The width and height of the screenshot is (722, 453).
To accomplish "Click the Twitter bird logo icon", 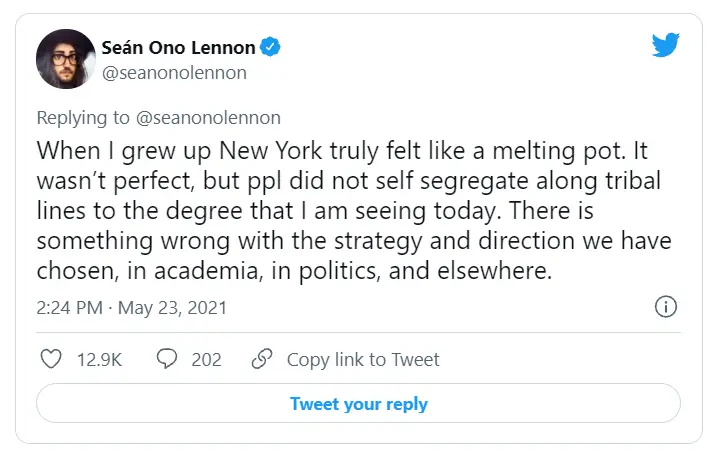I will (x=665, y=45).
